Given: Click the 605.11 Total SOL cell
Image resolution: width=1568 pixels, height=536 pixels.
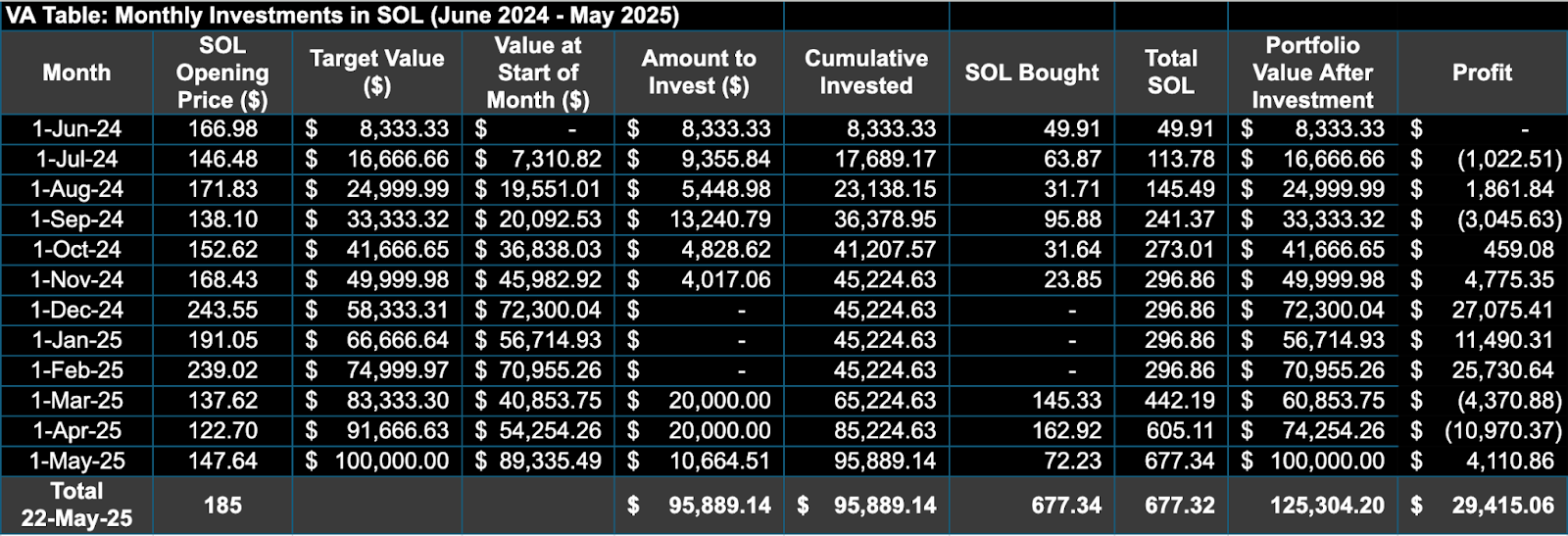Looking at the screenshot, I should [x=1171, y=430].
